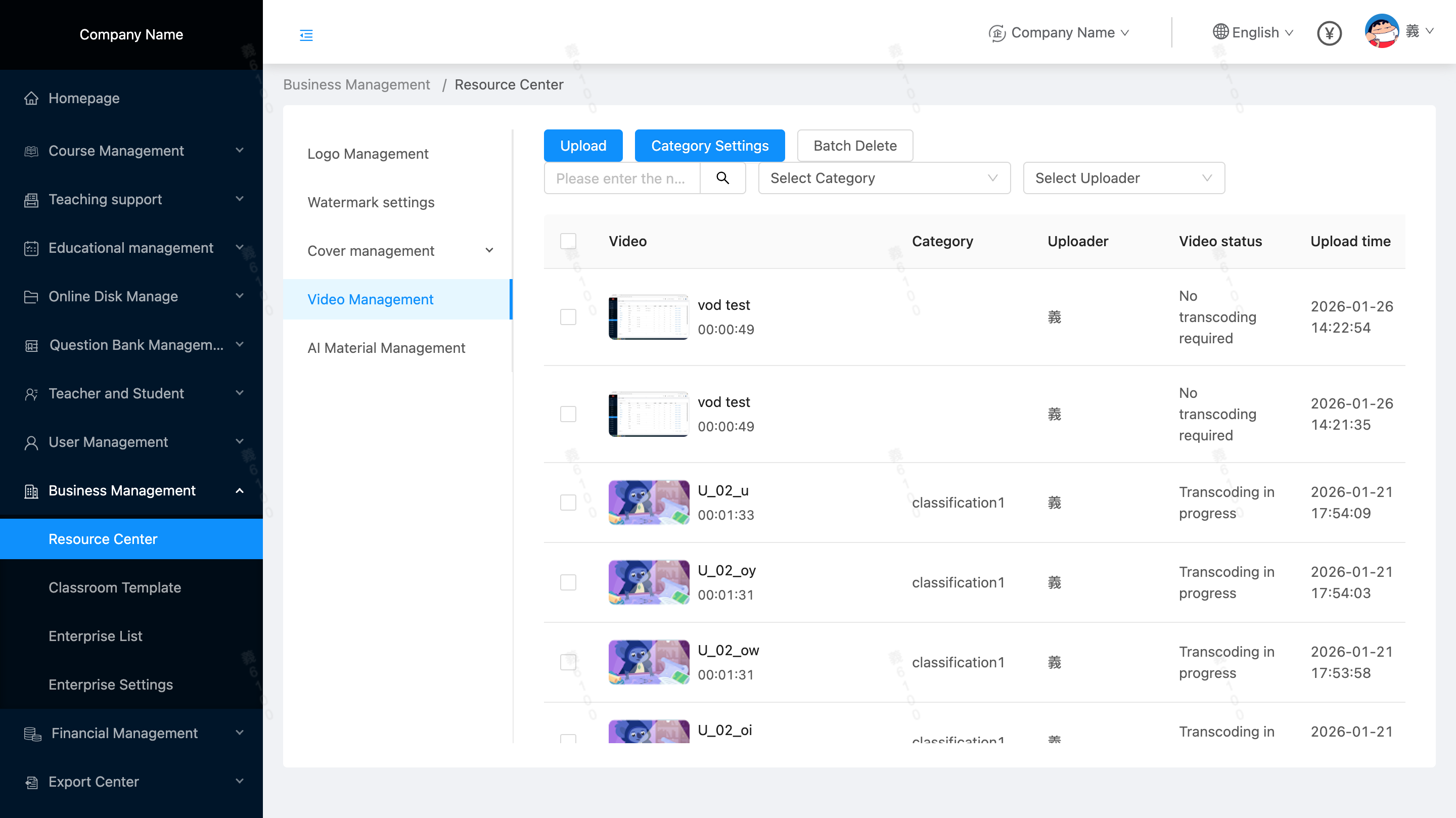Click the Homepage house icon
The width and height of the screenshot is (1456, 818).
click(x=32, y=99)
